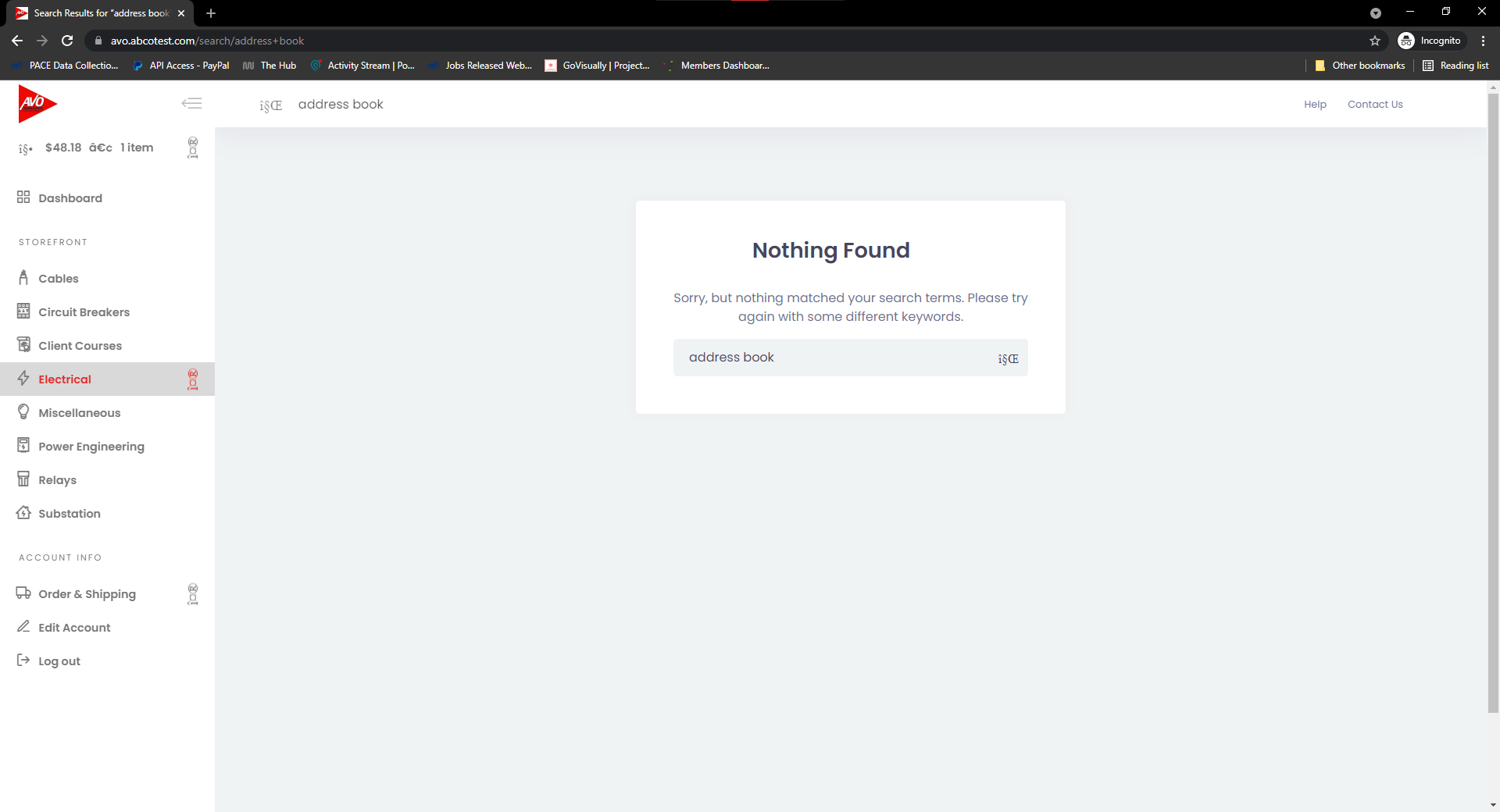Click the browser forward arrow
This screenshot has width=1500, height=812.
pos(42,41)
